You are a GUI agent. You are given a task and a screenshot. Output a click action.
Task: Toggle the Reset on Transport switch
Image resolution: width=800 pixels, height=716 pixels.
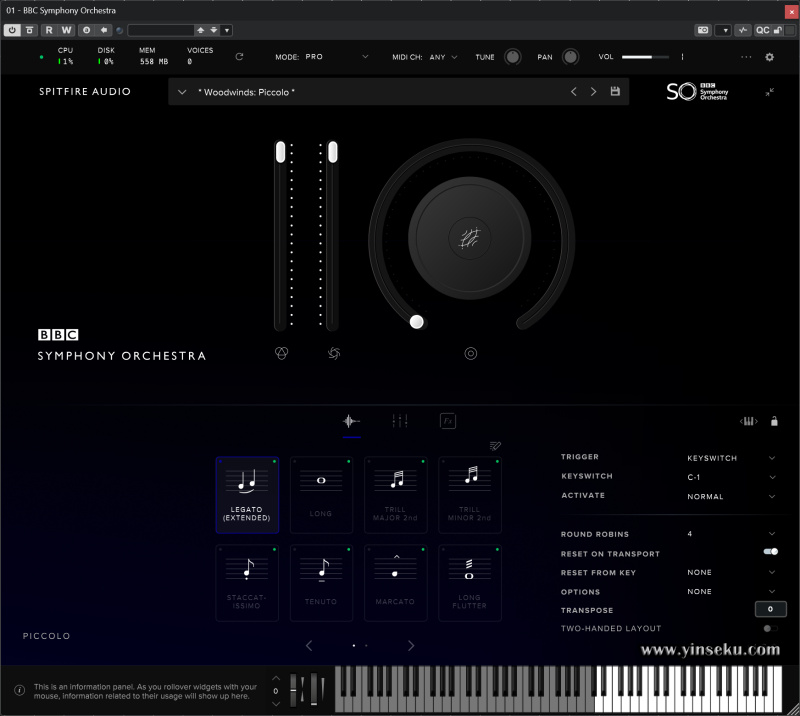[x=770, y=552]
